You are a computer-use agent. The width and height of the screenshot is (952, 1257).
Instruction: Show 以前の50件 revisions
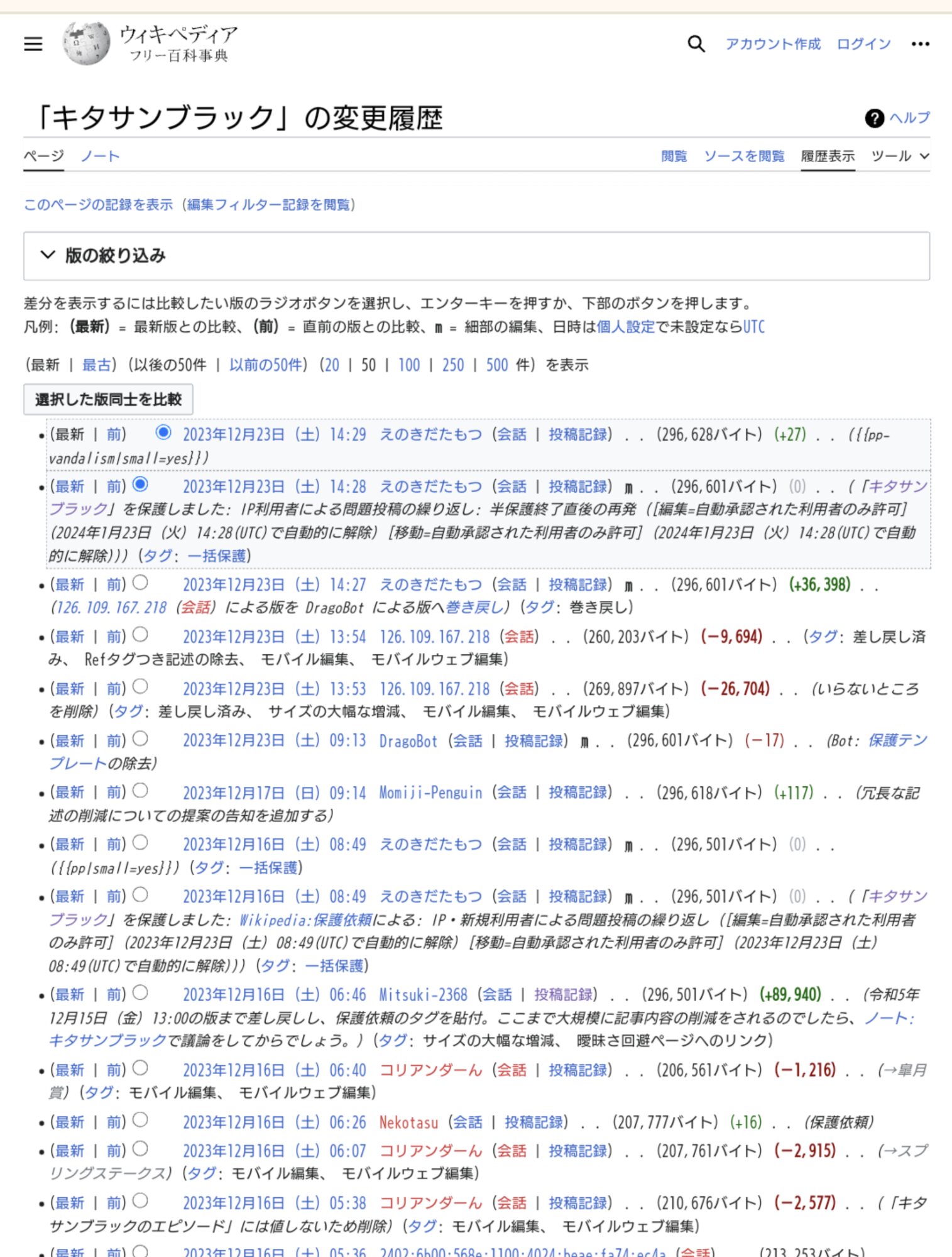click(266, 365)
